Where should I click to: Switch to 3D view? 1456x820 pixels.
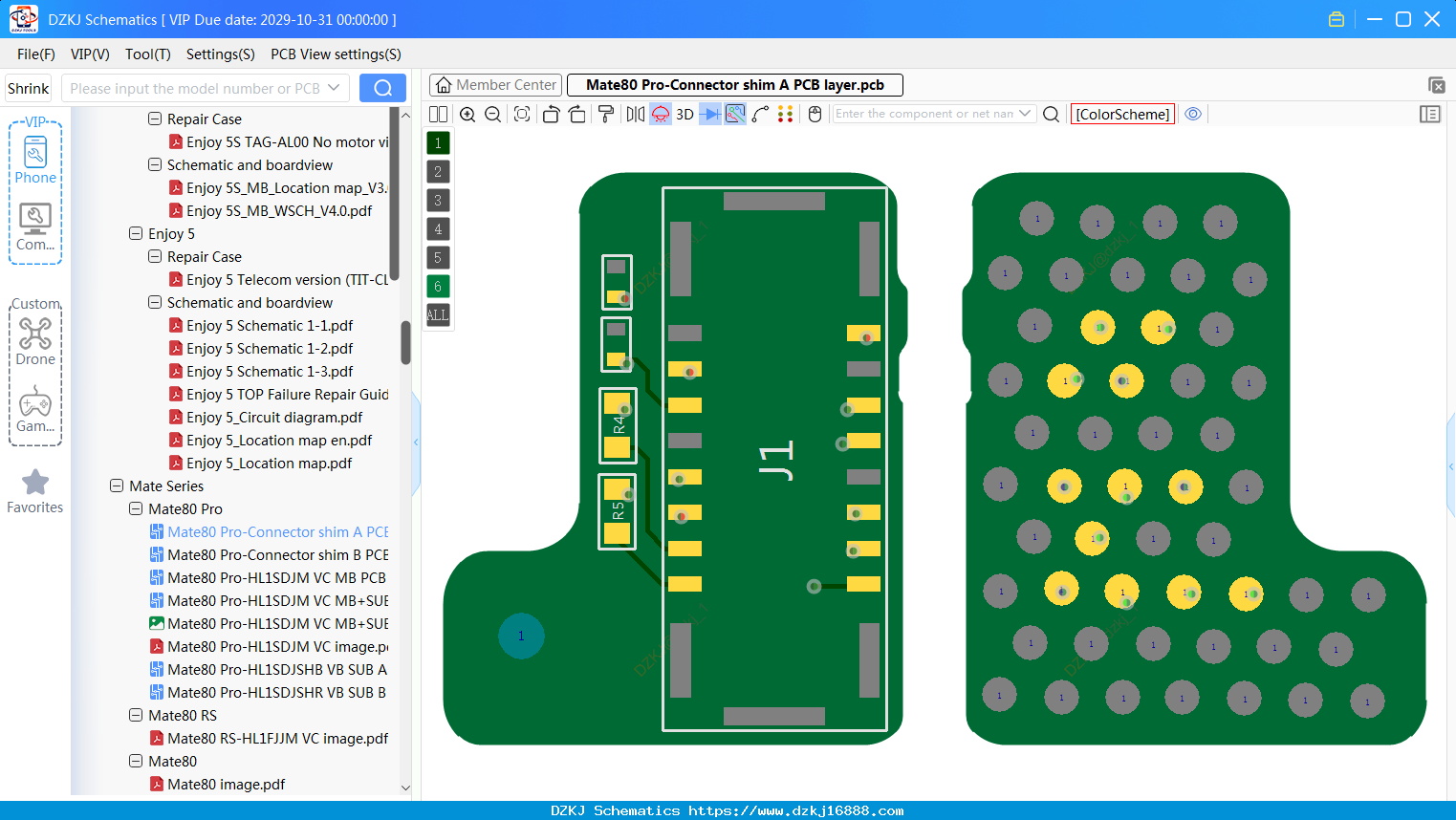pos(685,115)
